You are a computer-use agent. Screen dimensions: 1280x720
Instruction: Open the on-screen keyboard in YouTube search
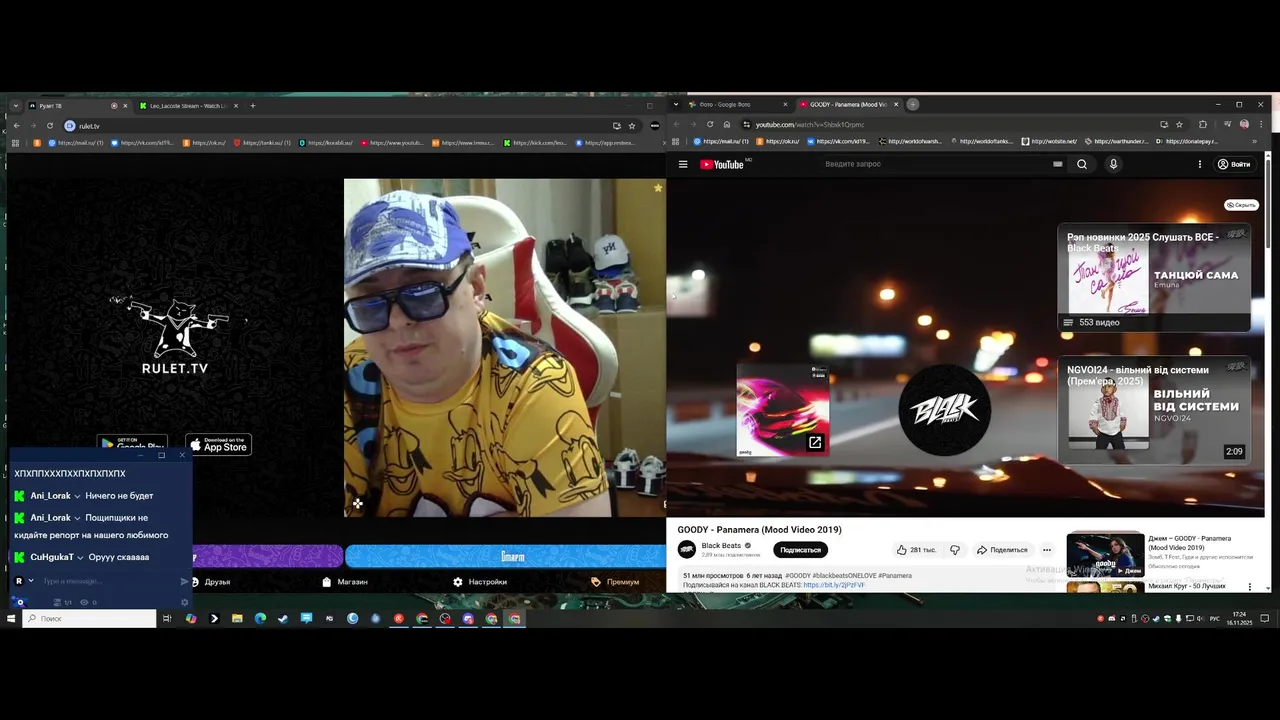click(1057, 164)
